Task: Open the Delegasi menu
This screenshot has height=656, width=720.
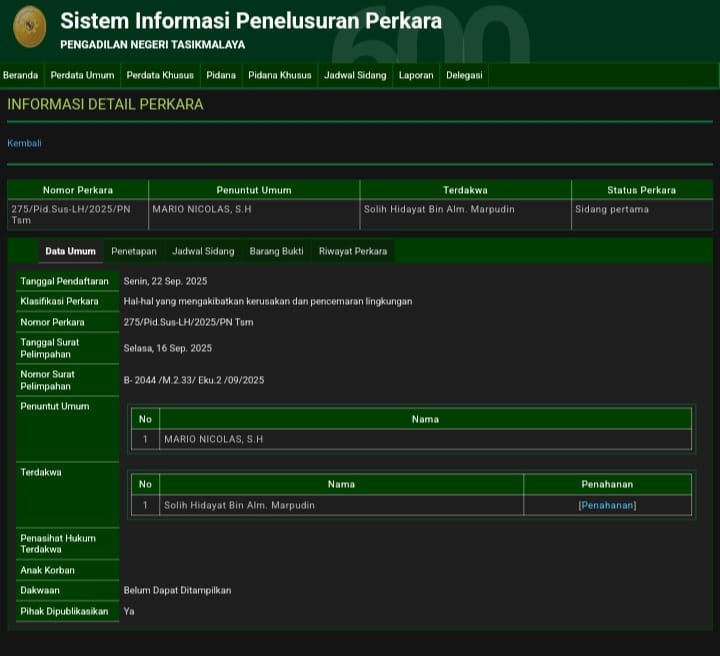Action: pyautogui.click(x=464, y=75)
